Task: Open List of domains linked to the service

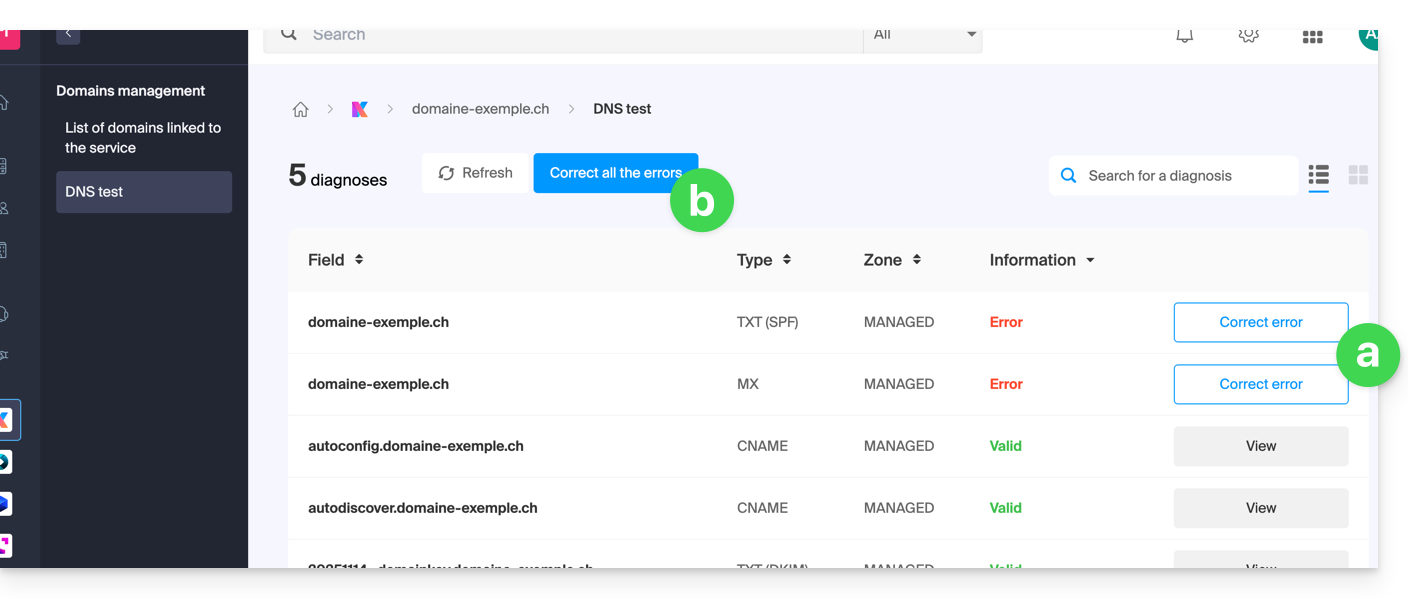Action: tap(143, 138)
